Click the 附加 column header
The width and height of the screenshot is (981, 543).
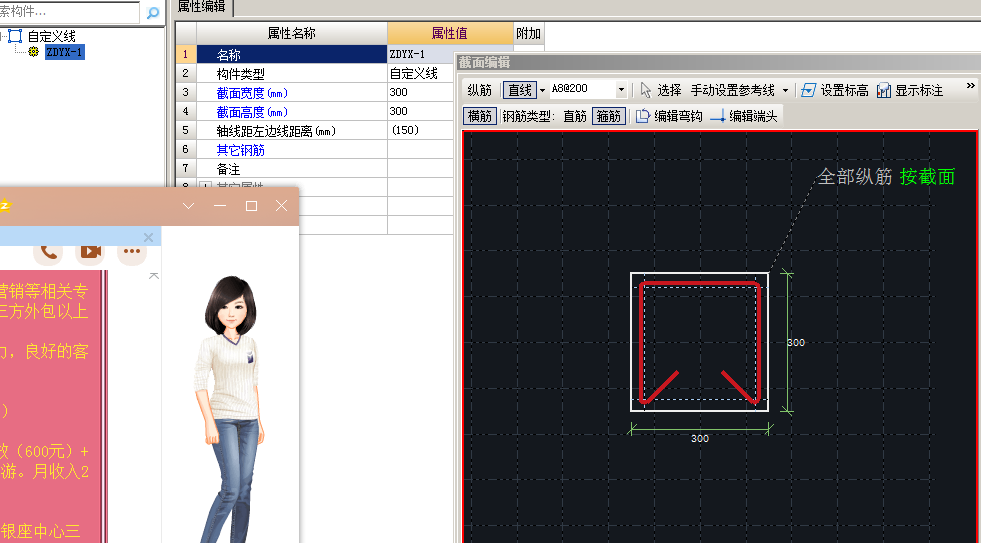pos(529,33)
